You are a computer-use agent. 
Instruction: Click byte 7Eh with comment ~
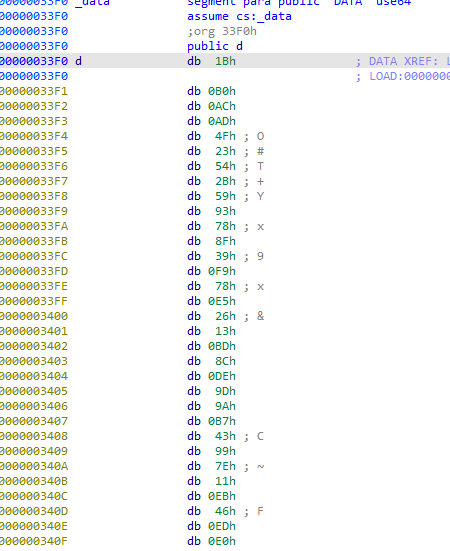[x=225, y=466]
